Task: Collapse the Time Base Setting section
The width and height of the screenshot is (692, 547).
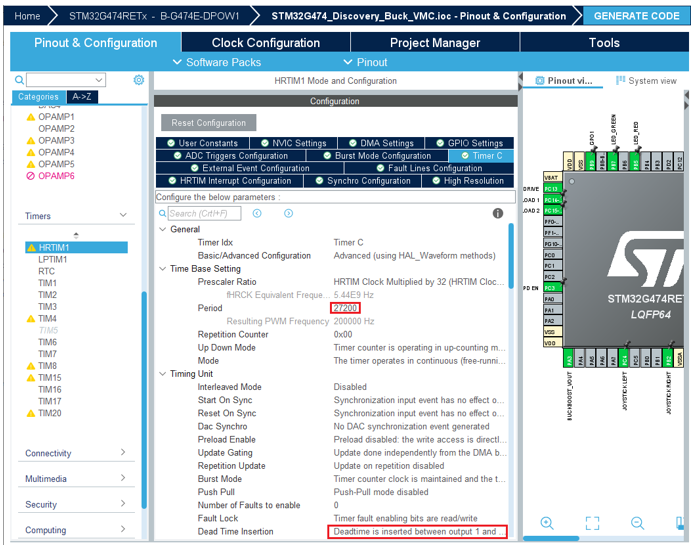Action: (162, 269)
